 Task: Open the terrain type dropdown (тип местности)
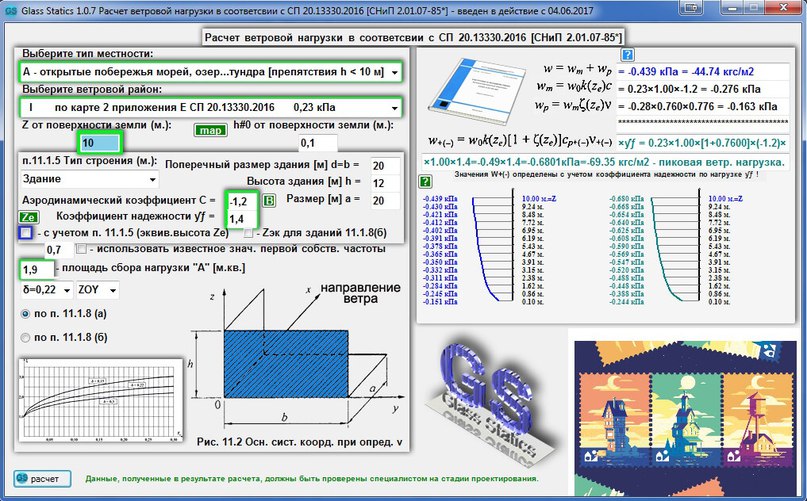[x=210, y=72]
